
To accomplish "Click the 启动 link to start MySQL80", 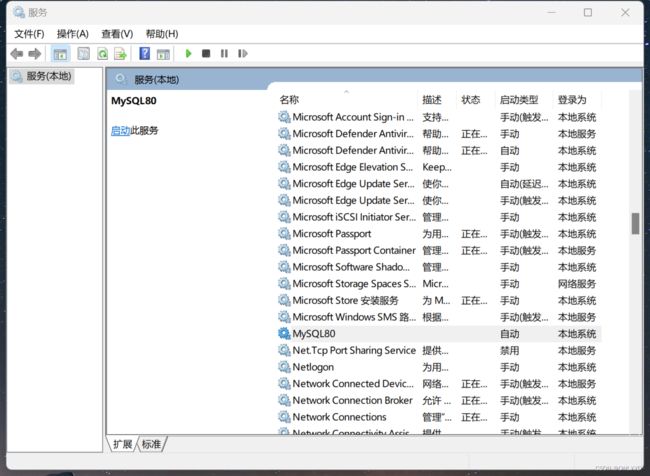I will pos(121,131).
